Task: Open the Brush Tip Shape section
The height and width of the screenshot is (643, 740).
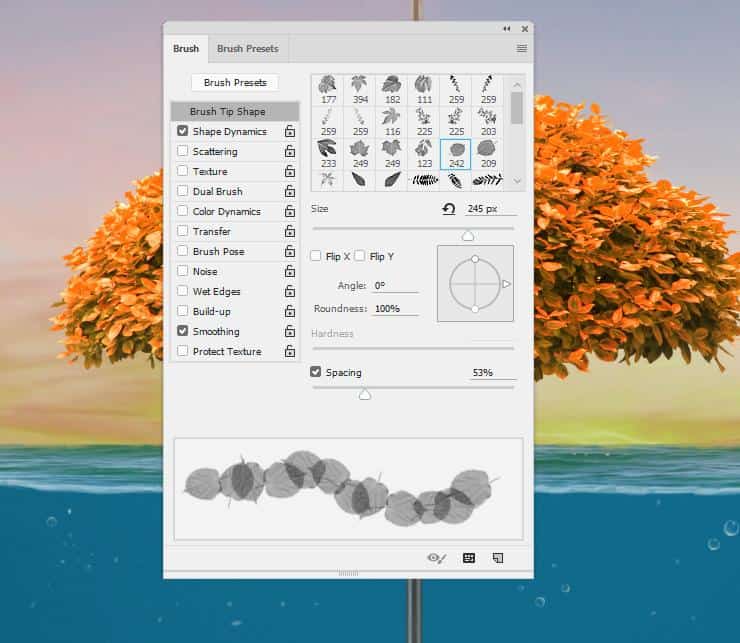Action: pyautogui.click(x=235, y=111)
